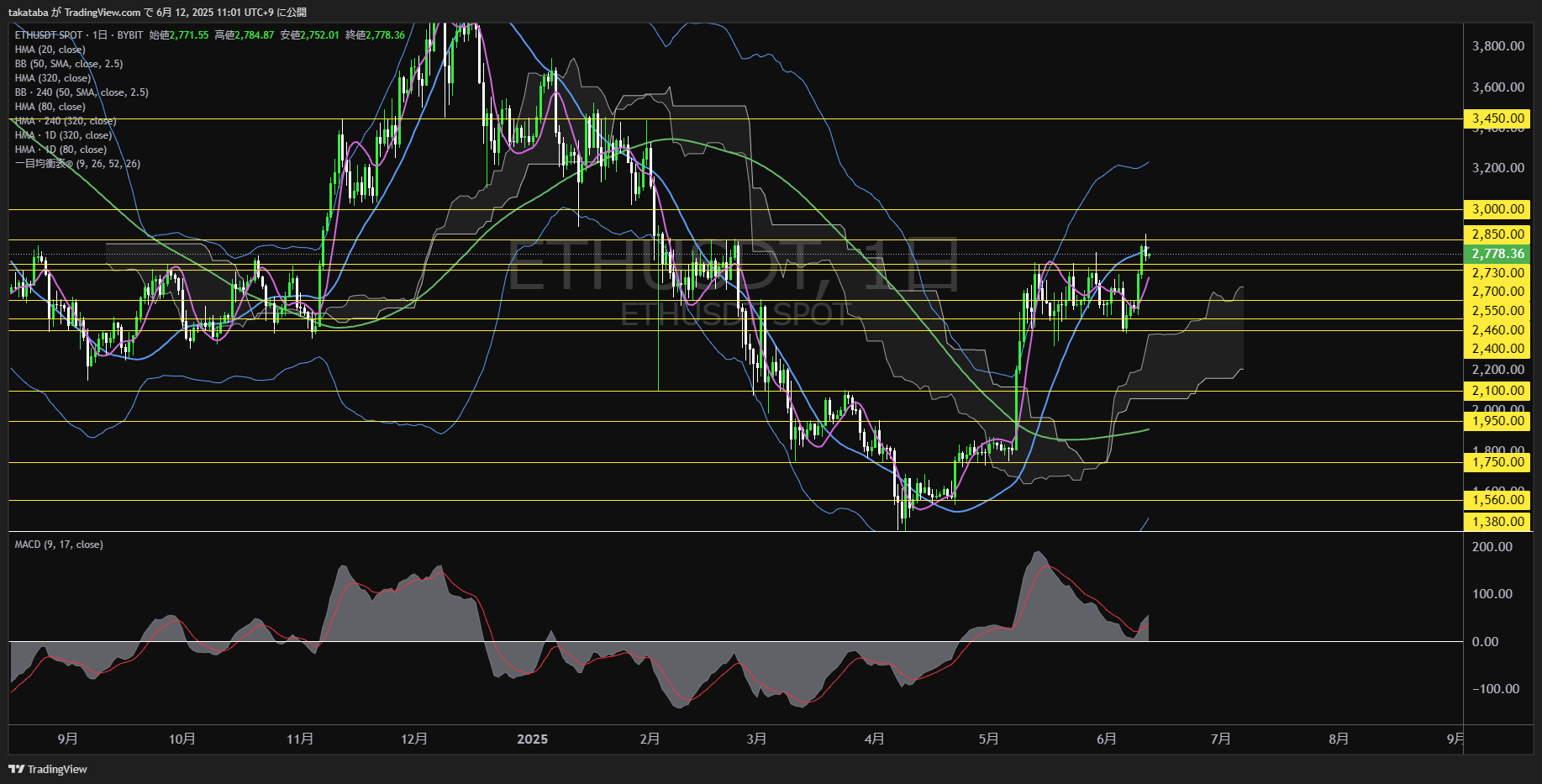
Task: Click the yellow 2,730.00 price level label
Action: (x=1498, y=272)
